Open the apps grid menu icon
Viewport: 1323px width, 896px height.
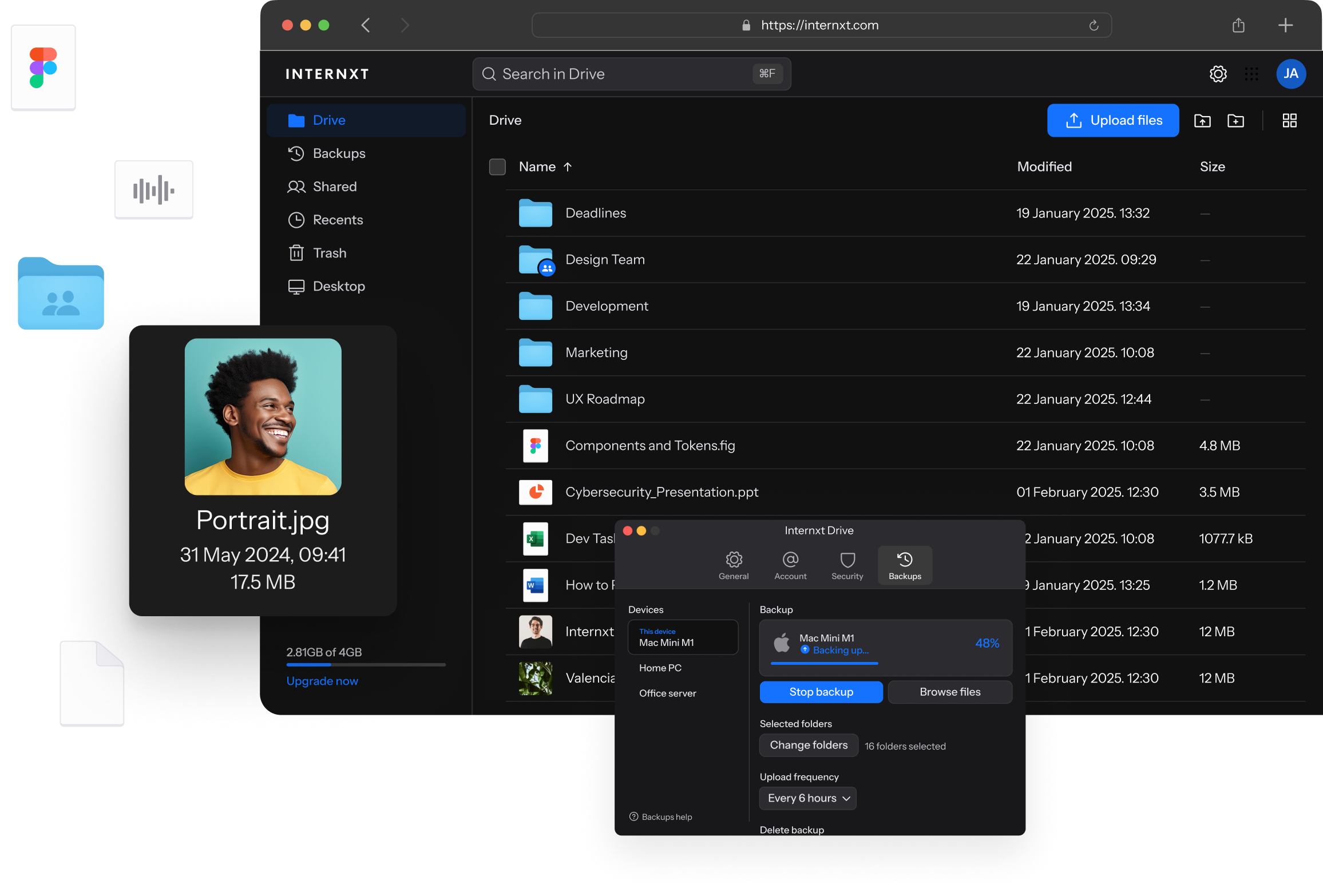[x=1251, y=74]
